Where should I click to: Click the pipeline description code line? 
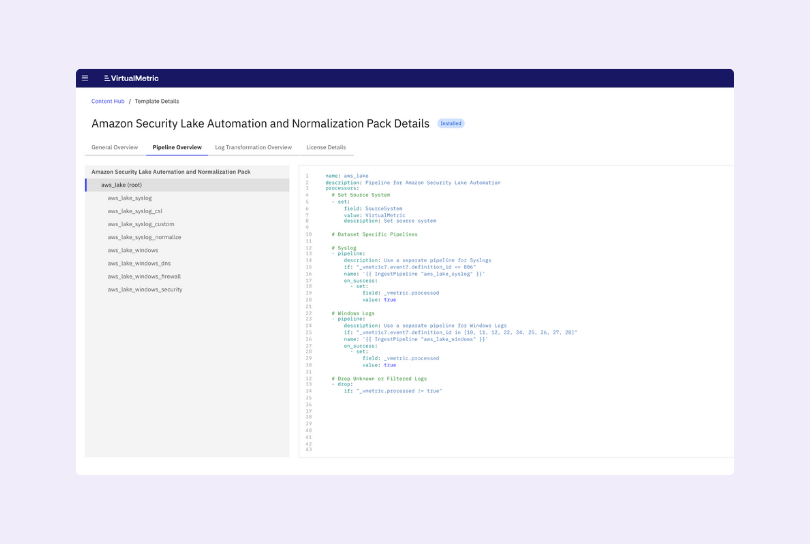[x=413, y=182]
